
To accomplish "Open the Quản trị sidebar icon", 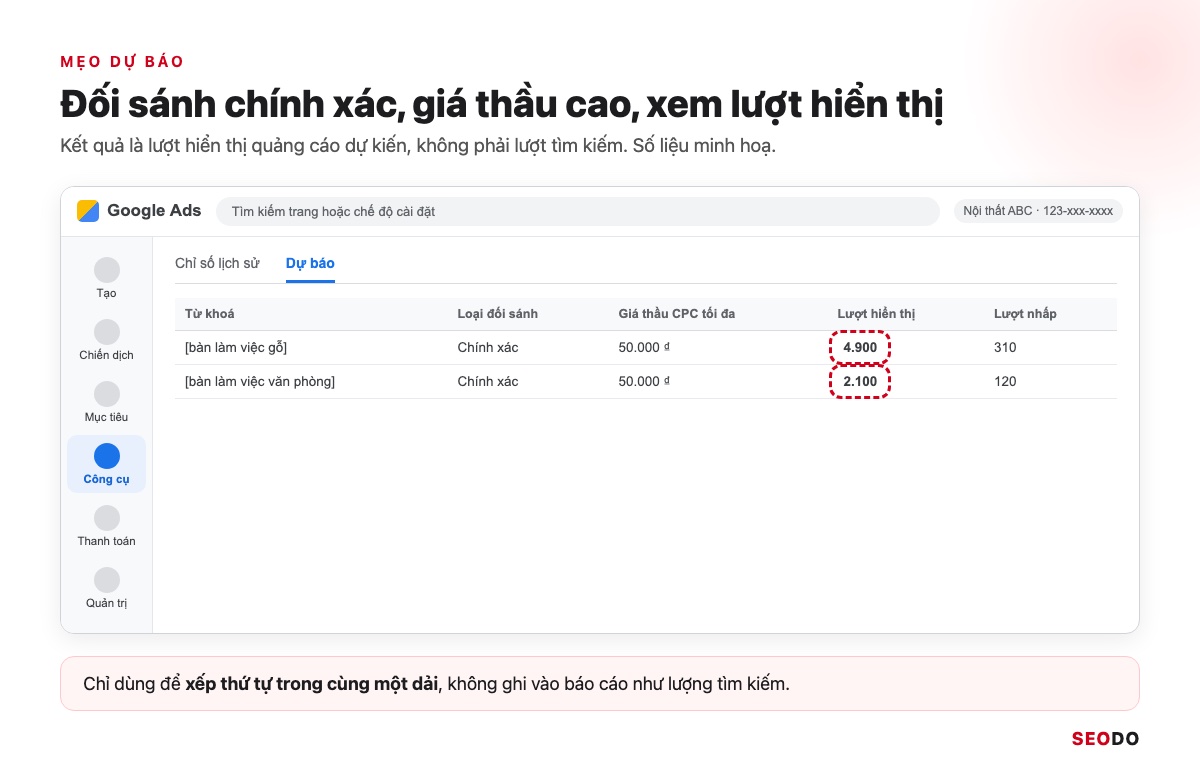I will [x=107, y=580].
